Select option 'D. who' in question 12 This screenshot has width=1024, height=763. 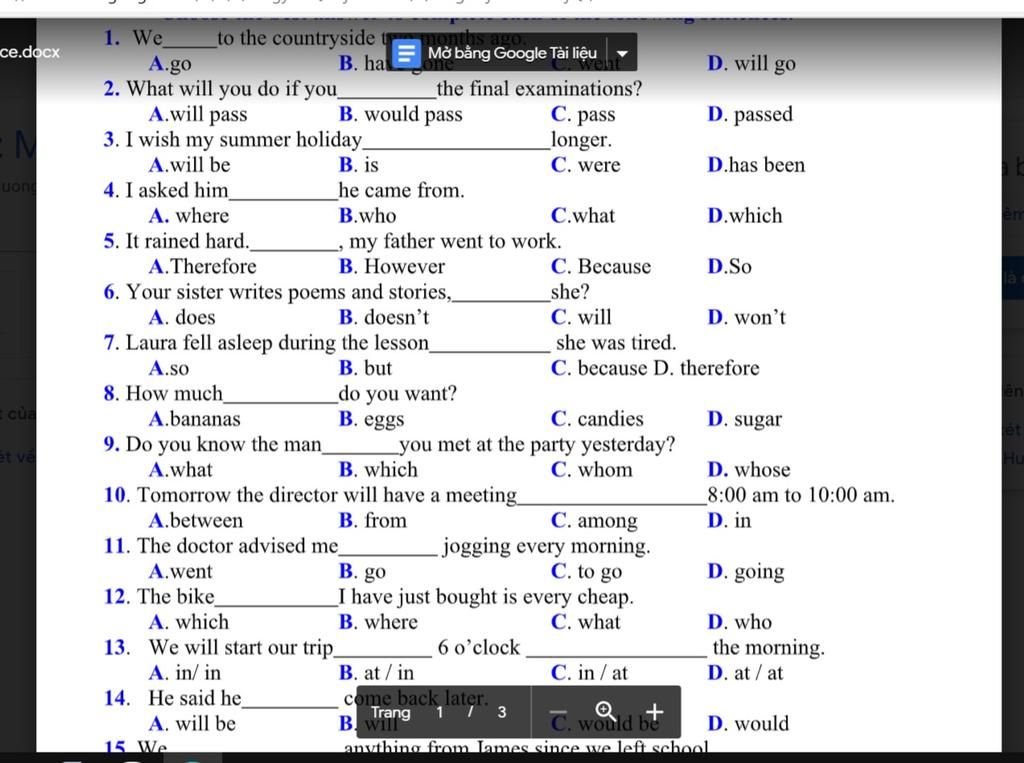click(740, 622)
